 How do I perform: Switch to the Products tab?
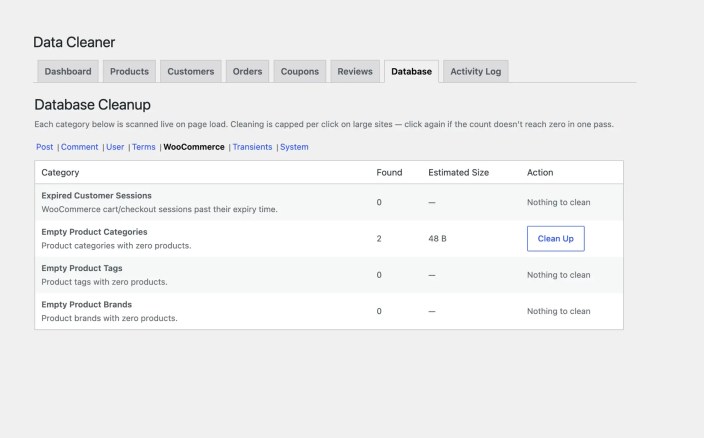(129, 71)
